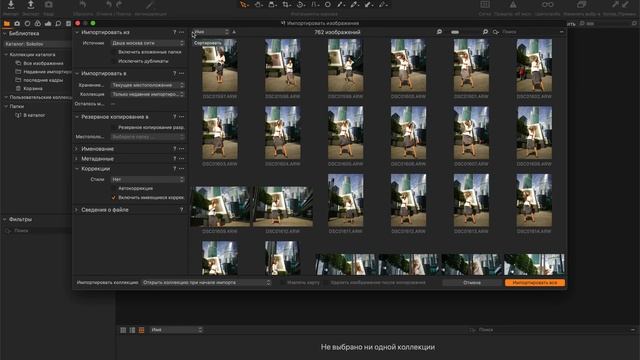Viewport: 640px width, 360px height.
Task: Open the Library folder tool tab
Action: point(7,24)
